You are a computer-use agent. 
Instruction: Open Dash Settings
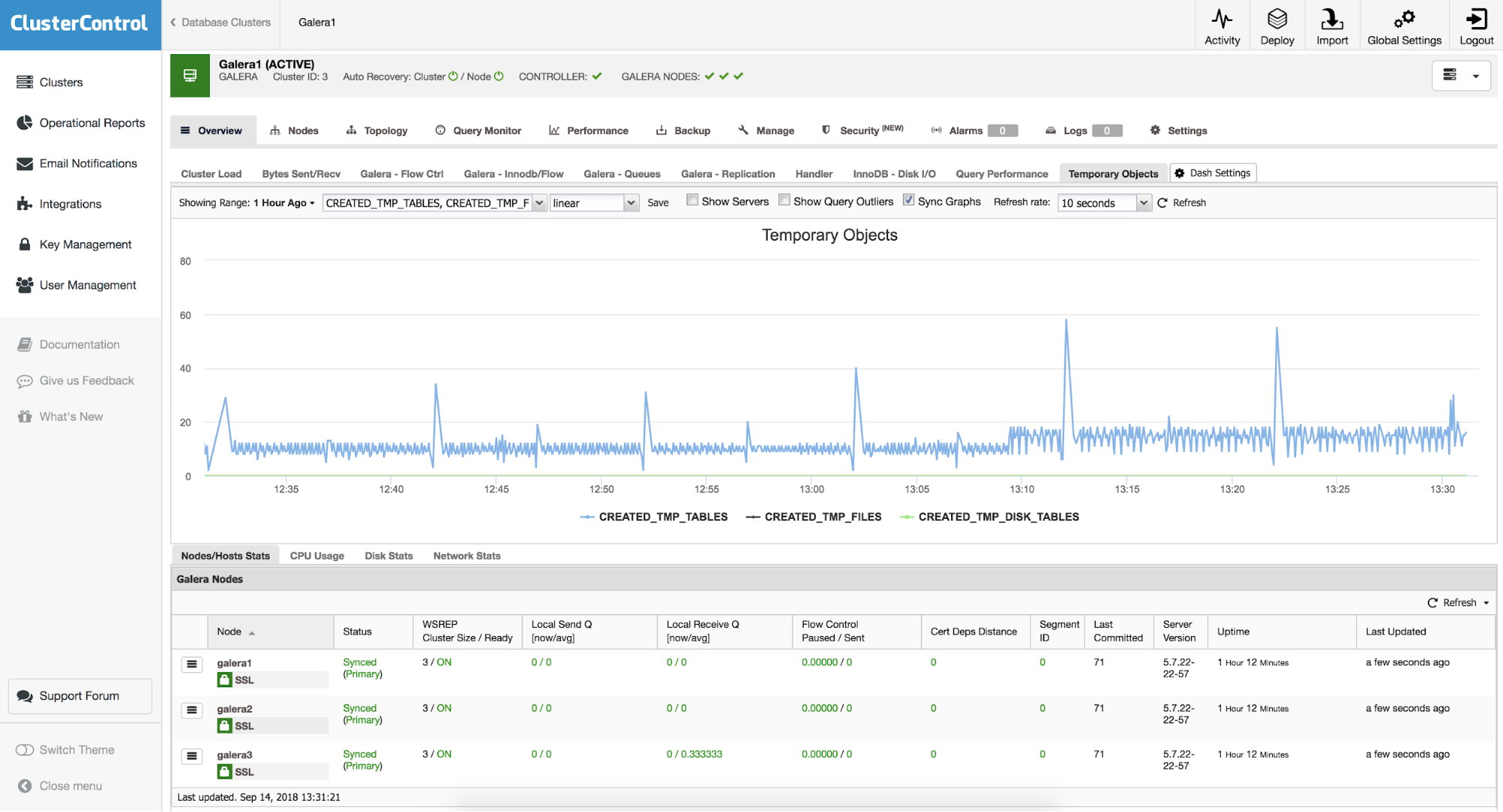(x=1213, y=173)
